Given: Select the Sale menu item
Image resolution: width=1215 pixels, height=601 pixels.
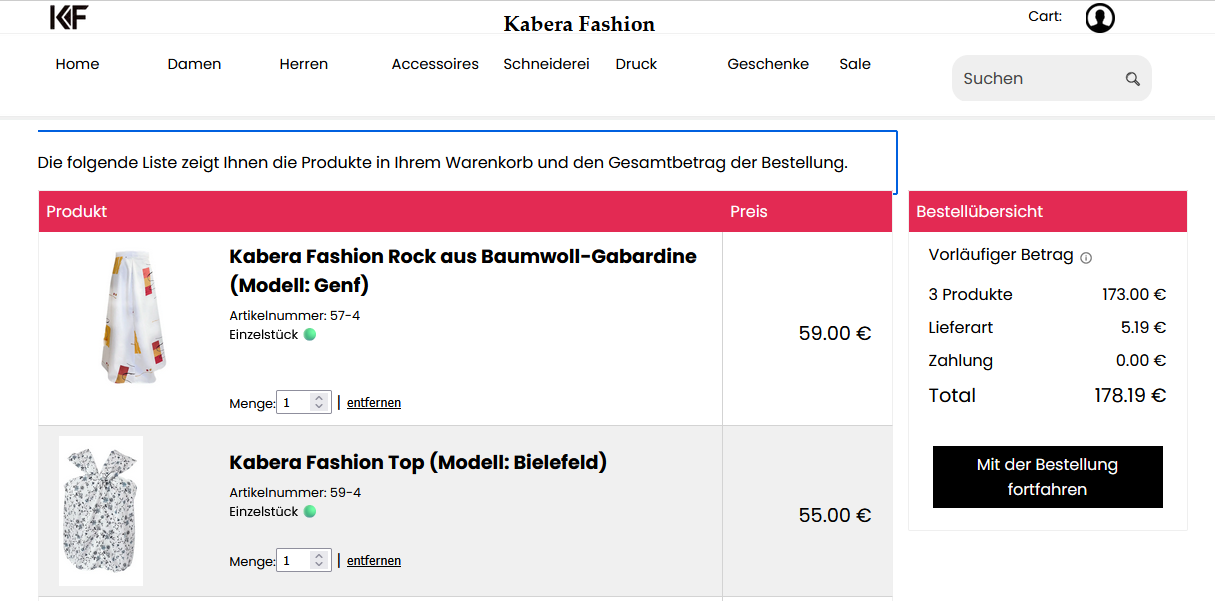Looking at the screenshot, I should [855, 64].
